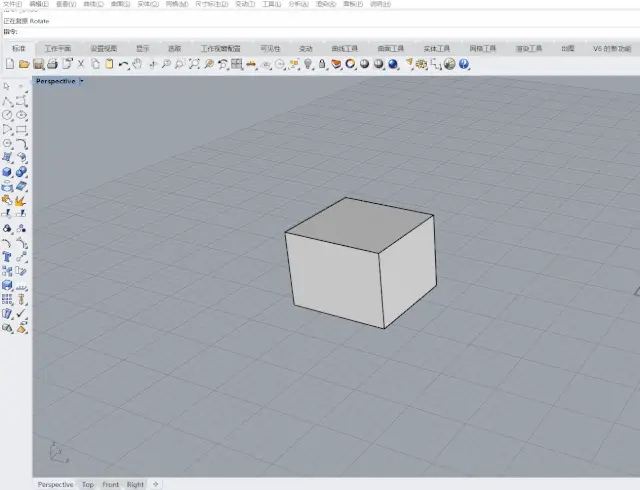
Task: Select the Text object T tool
Action: 7,257
